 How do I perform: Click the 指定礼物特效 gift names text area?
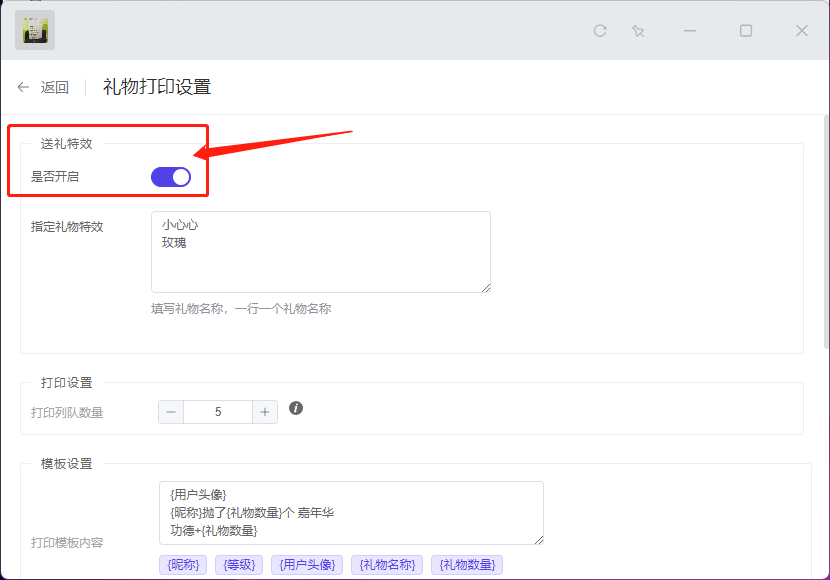(x=320, y=252)
